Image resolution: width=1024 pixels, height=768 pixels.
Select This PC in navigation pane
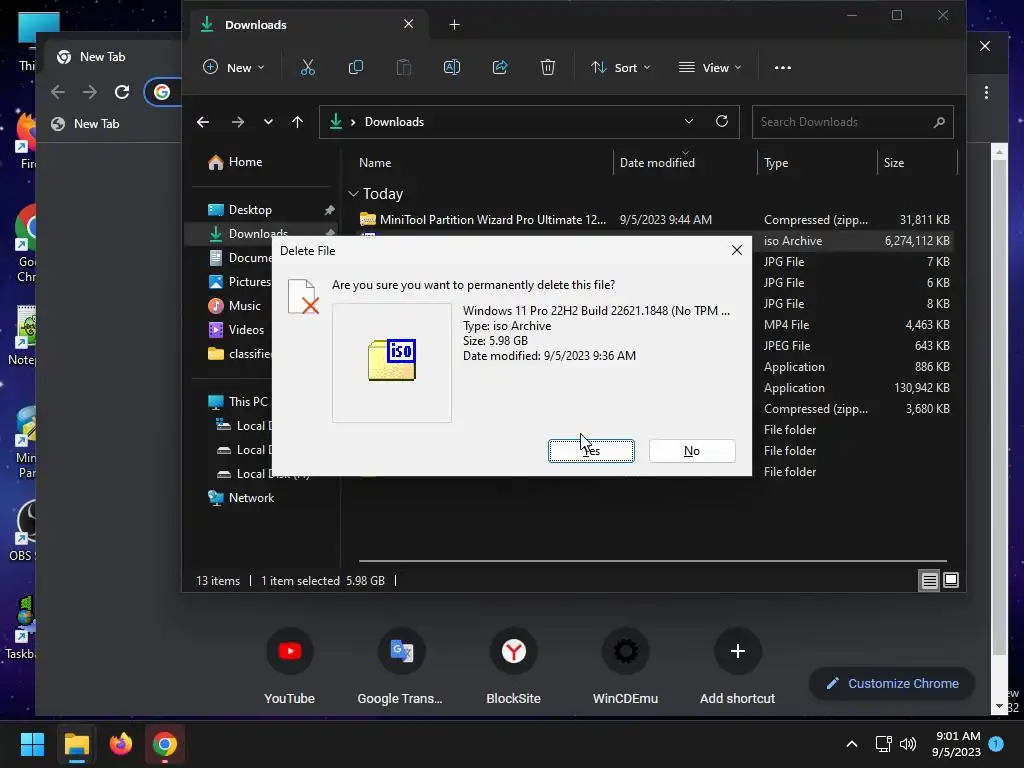pos(238,402)
